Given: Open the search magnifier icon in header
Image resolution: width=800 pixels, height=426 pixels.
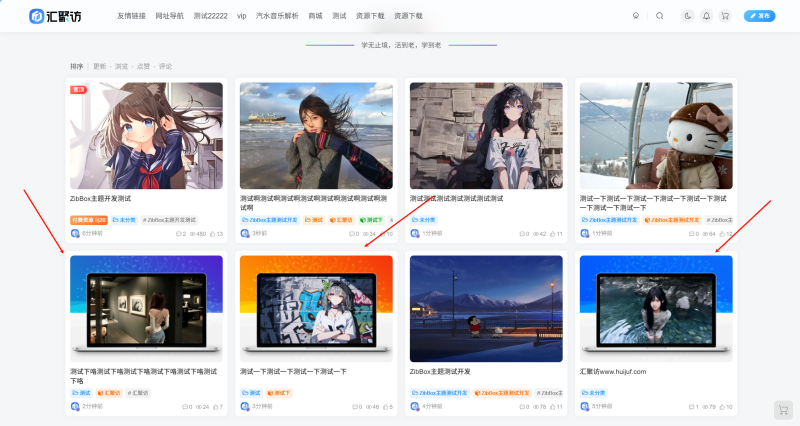Looking at the screenshot, I should [659, 16].
